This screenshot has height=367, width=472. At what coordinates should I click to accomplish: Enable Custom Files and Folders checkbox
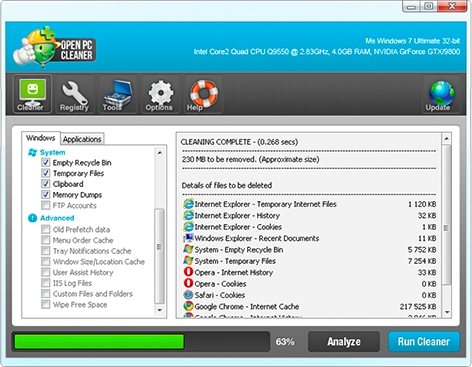tap(45, 294)
